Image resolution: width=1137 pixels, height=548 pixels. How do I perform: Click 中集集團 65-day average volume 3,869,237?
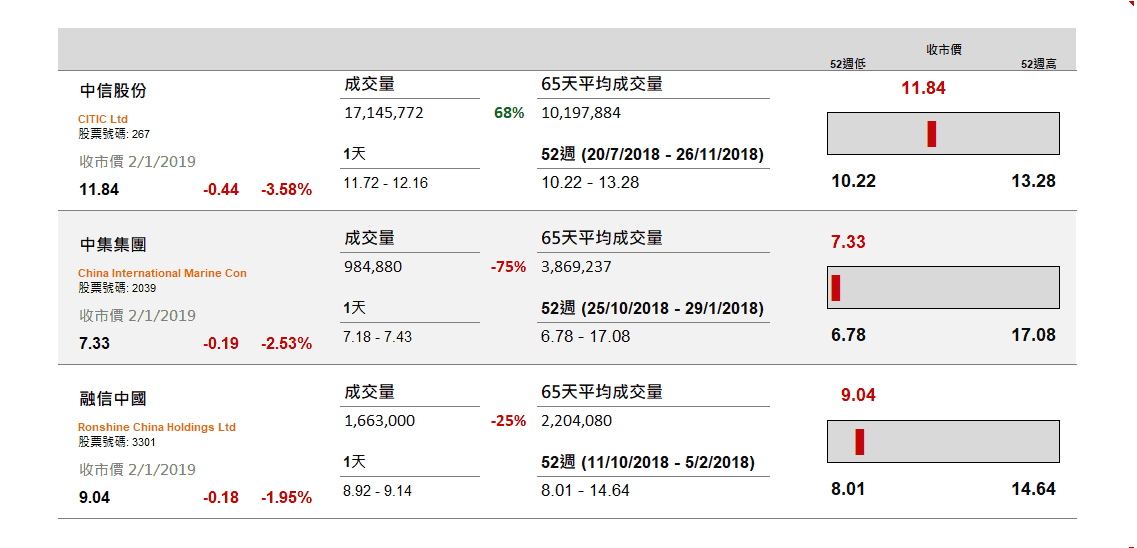click(x=576, y=267)
